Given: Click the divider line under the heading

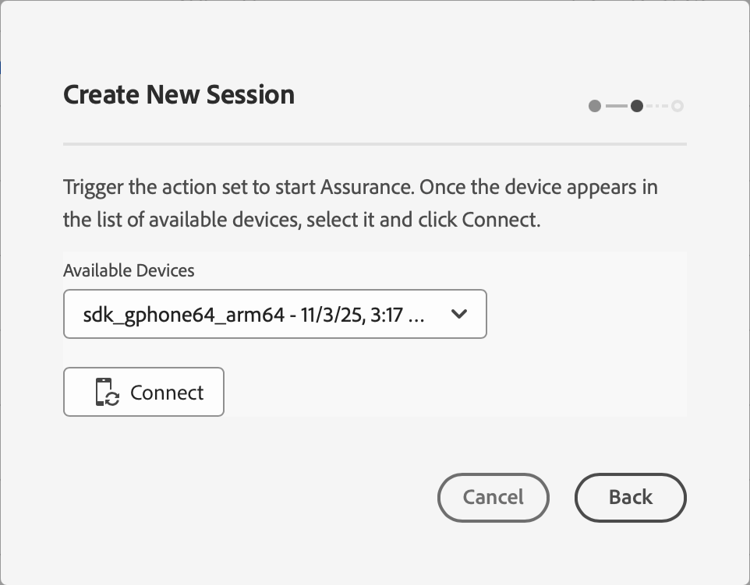Looking at the screenshot, I should (x=374, y=145).
